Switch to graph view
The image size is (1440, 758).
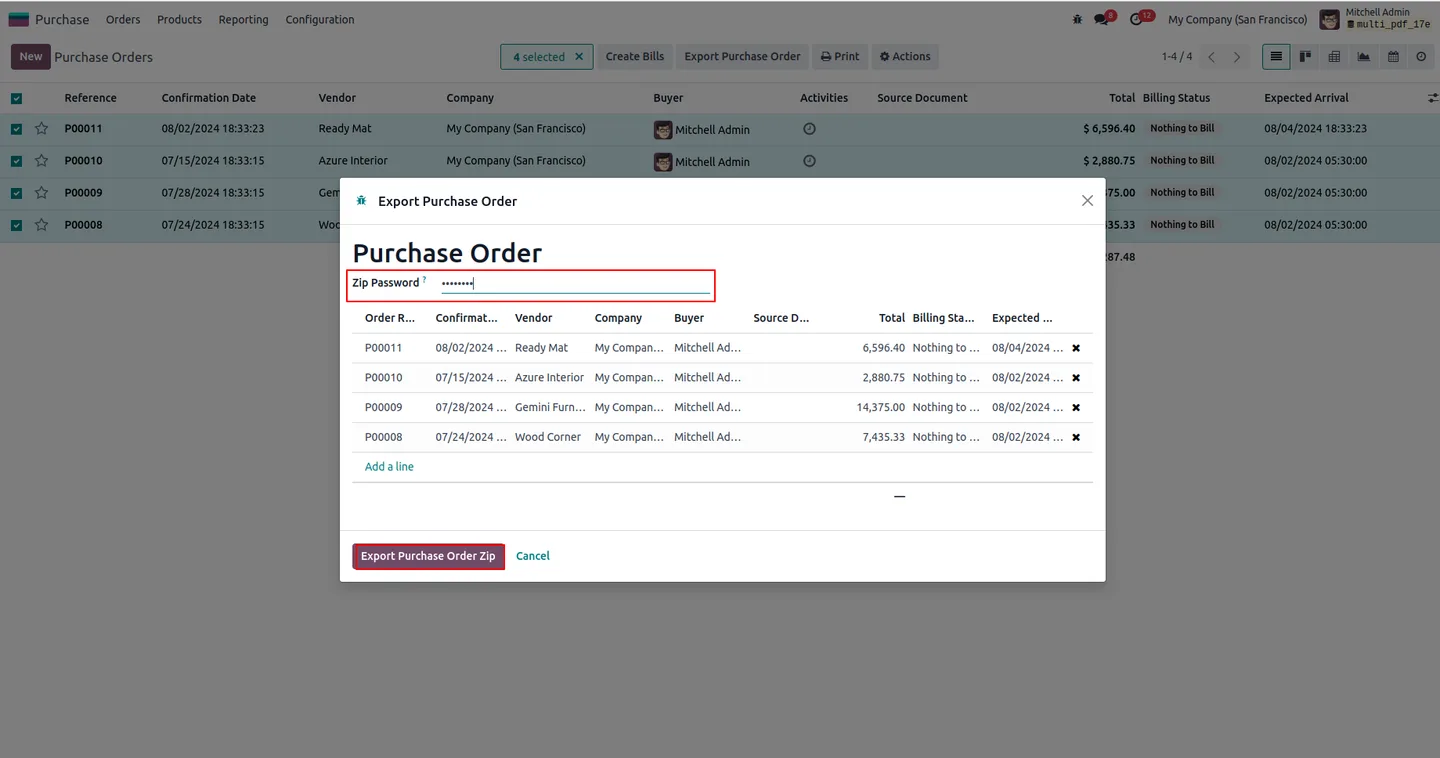click(1363, 57)
